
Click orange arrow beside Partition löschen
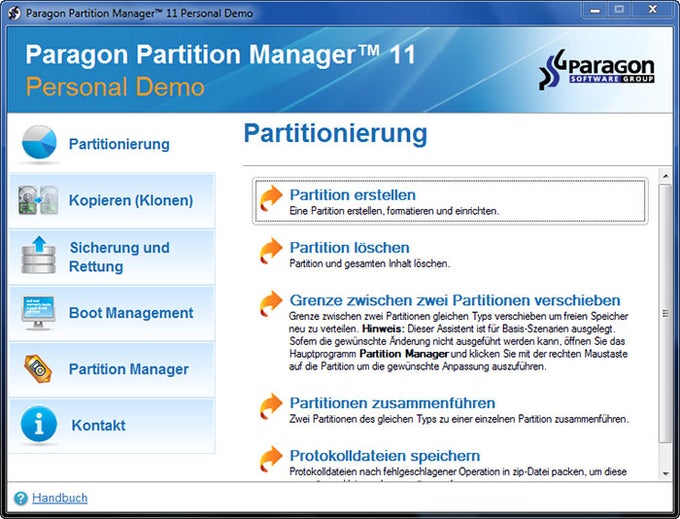[x=271, y=251]
